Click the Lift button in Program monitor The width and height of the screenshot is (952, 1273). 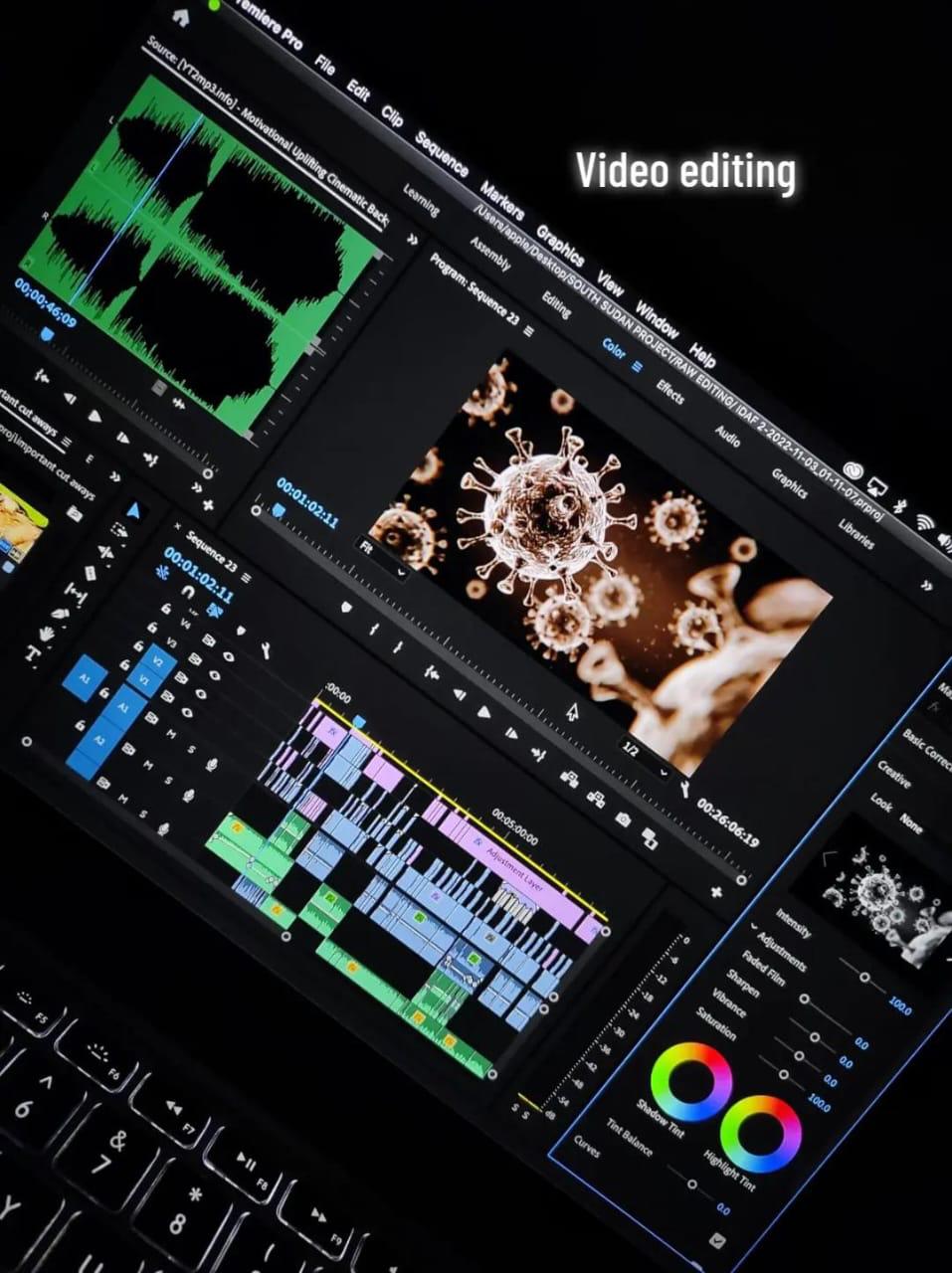[570, 779]
